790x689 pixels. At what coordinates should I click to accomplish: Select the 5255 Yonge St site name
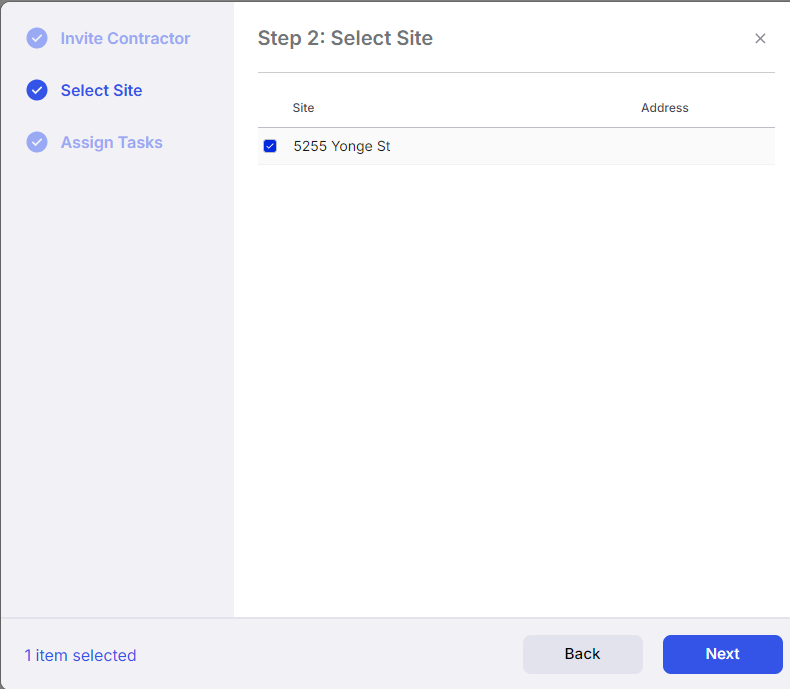342,146
